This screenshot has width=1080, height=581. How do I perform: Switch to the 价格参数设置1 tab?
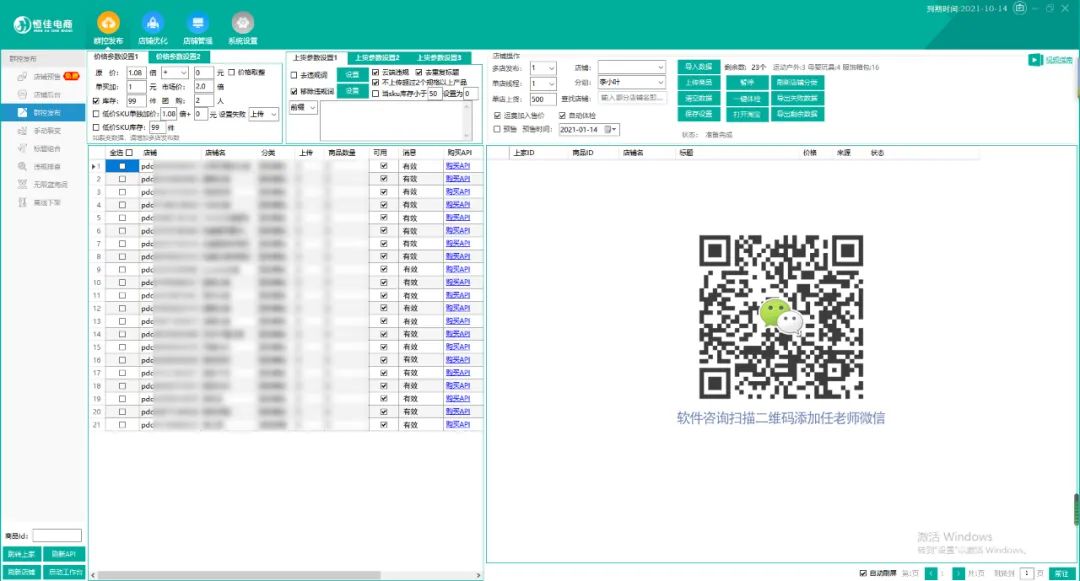coord(116,56)
